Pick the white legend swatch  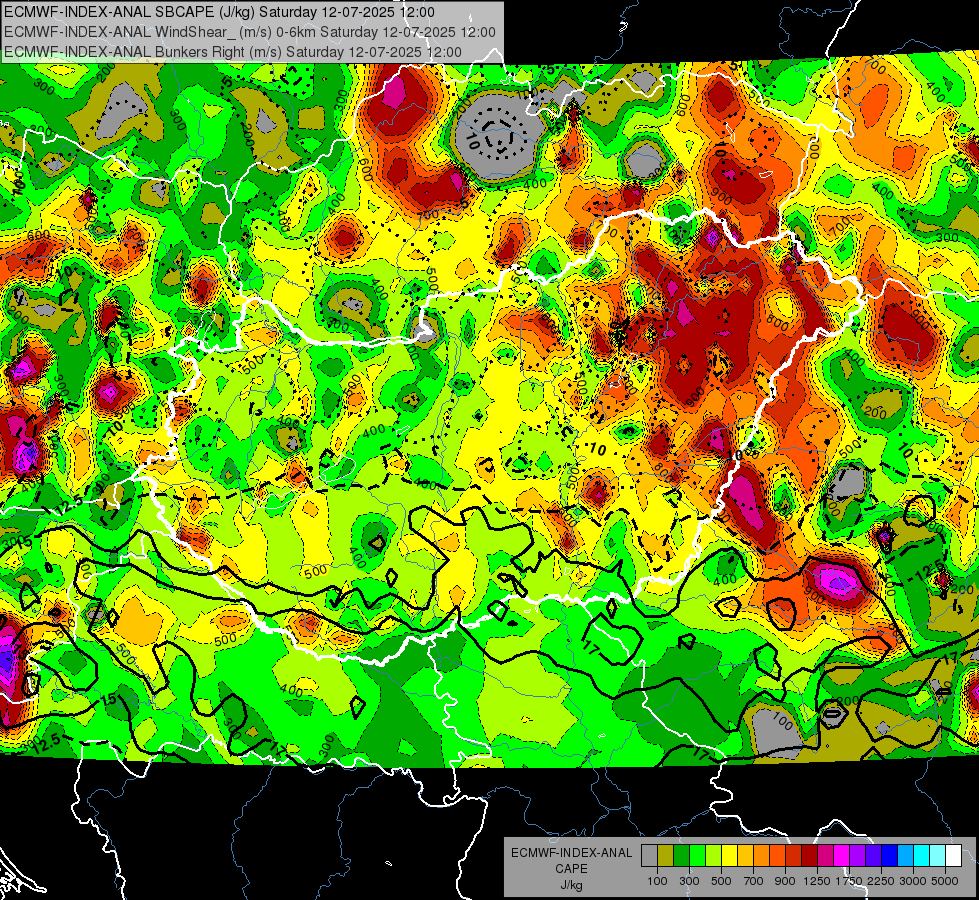click(x=953, y=856)
